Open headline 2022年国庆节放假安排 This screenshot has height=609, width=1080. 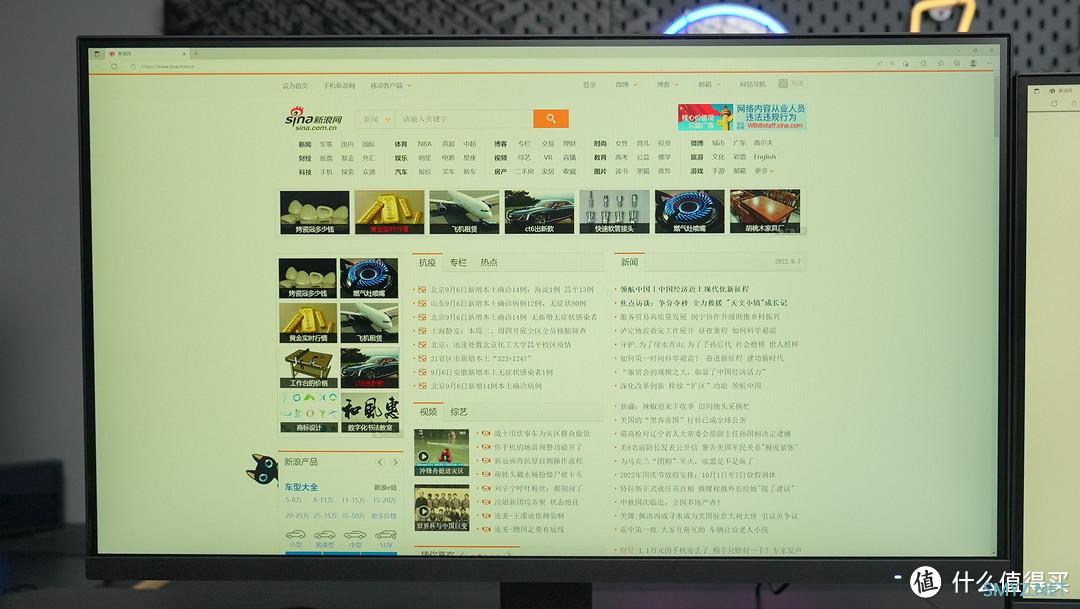[698, 475]
